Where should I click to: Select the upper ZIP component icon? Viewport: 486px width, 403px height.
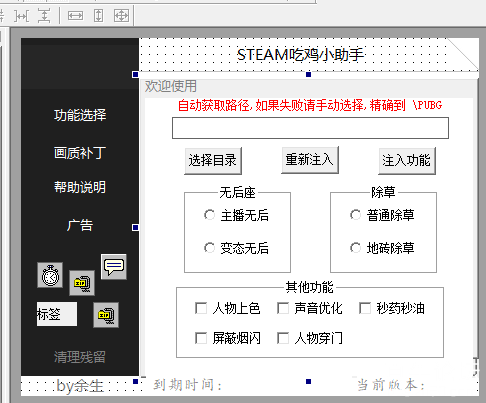pyautogui.click(x=82, y=283)
